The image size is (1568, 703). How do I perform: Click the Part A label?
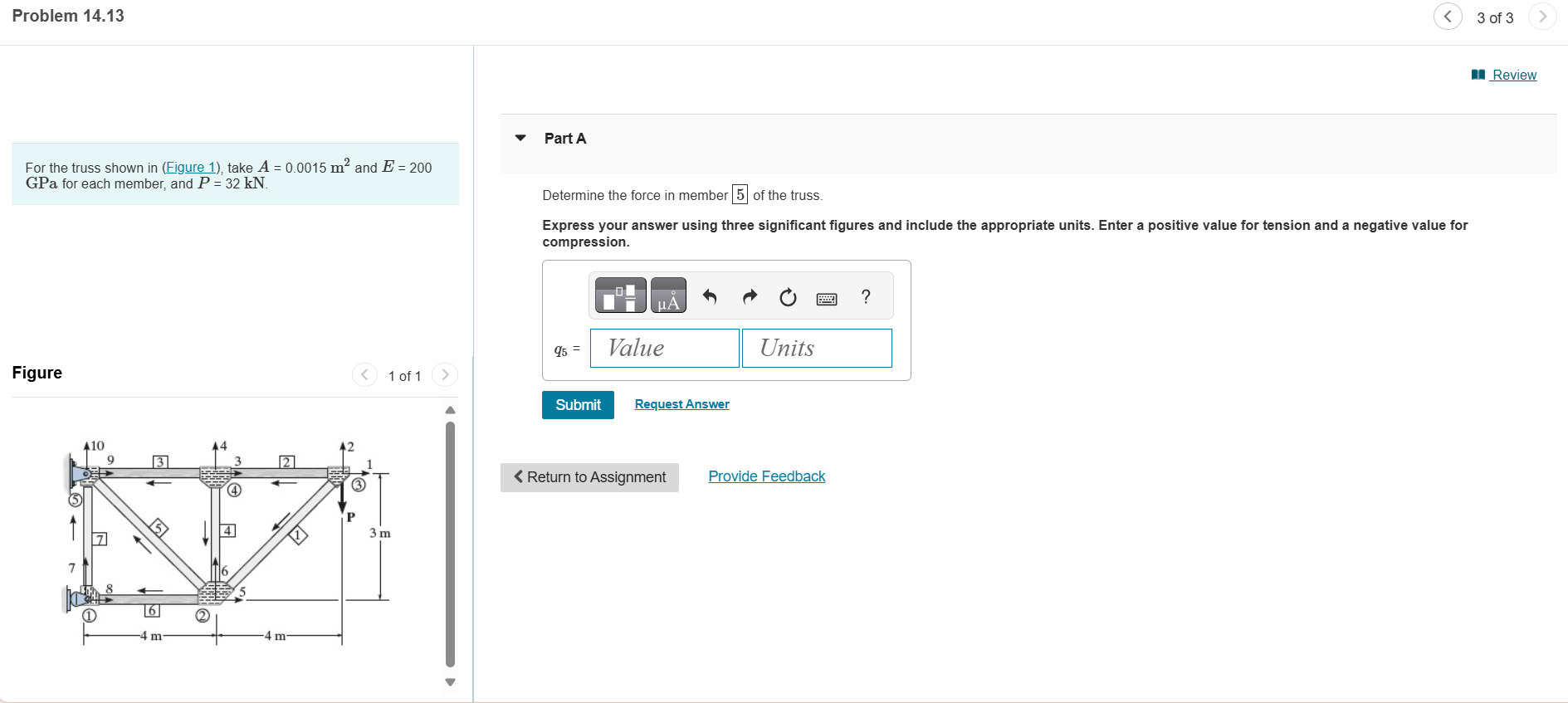(565, 139)
